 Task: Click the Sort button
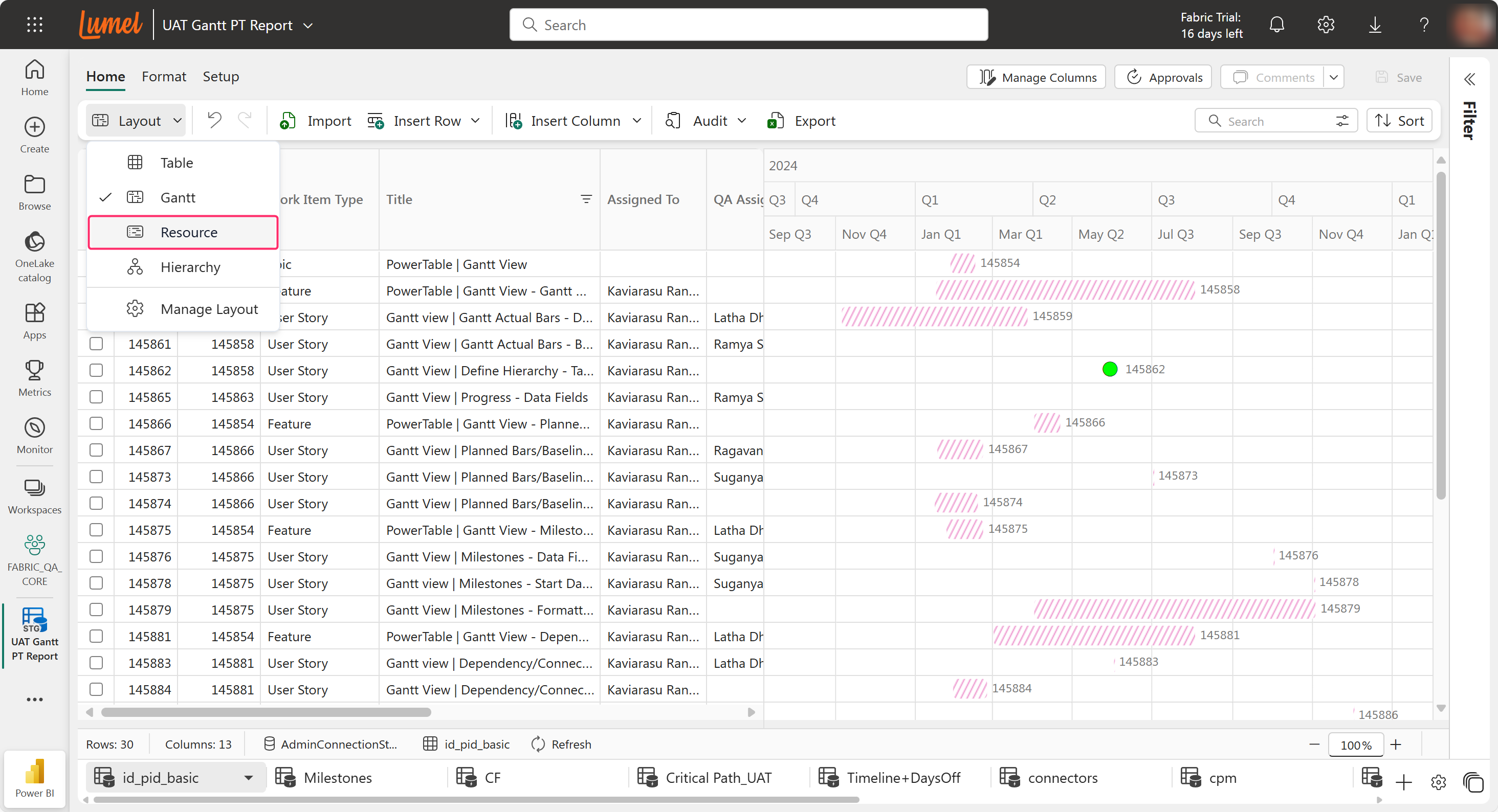coord(1399,121)
